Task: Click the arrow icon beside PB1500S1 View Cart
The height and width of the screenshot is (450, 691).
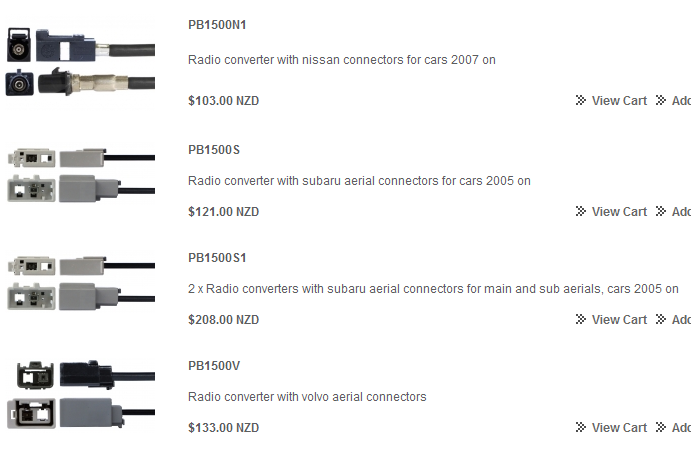Action: (581, 320)
